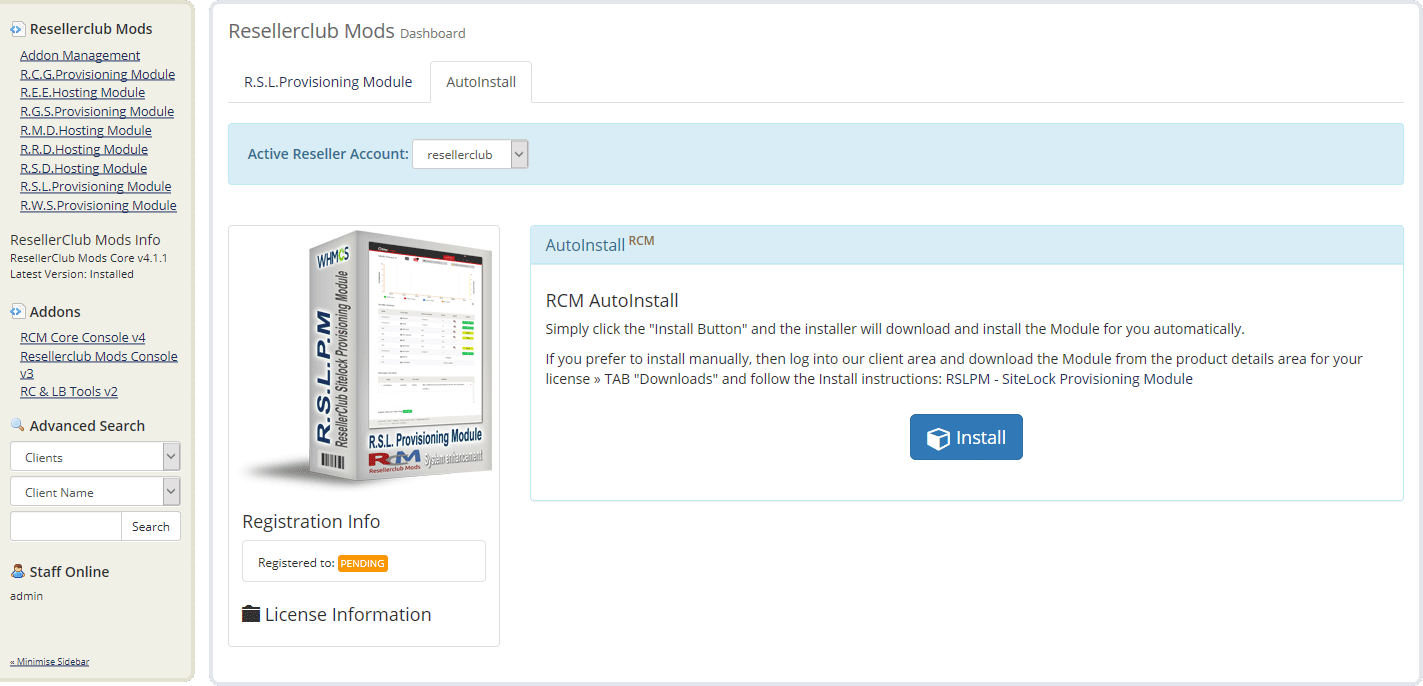Click the AutoInstall RCM panel header
Viewport: 1423px width, 686px height.
[x=967, y=245]
